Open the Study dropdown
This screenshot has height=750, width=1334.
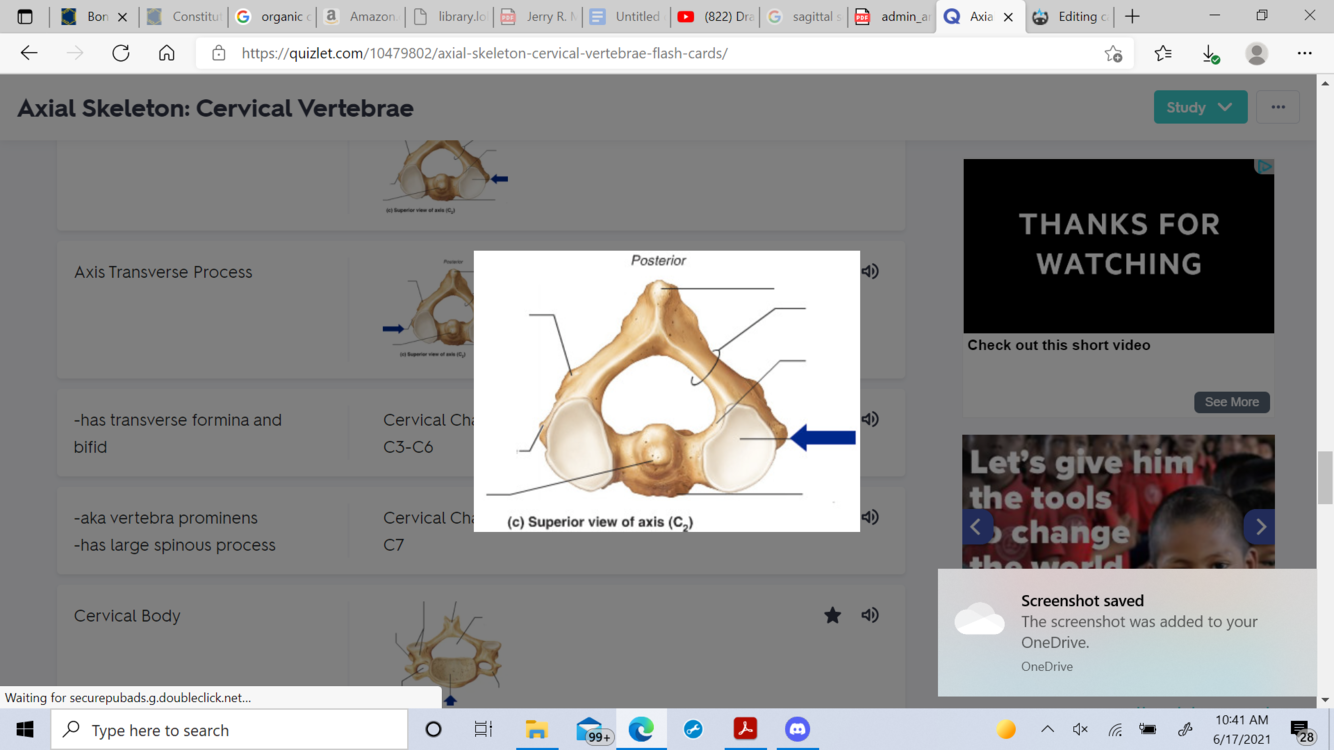1200,107
